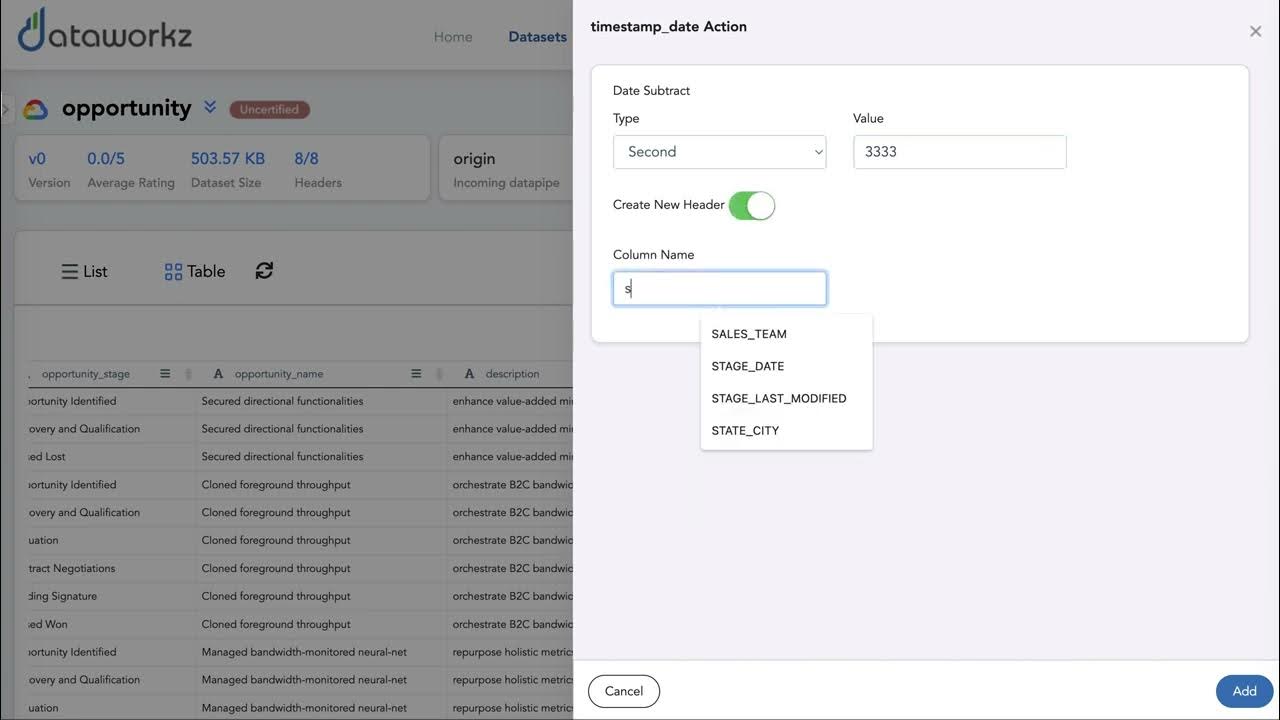This screenshot has width=1280, height=720.
Task: Click the Google Cloud icon beside opportunity
Action: point(36,109)
